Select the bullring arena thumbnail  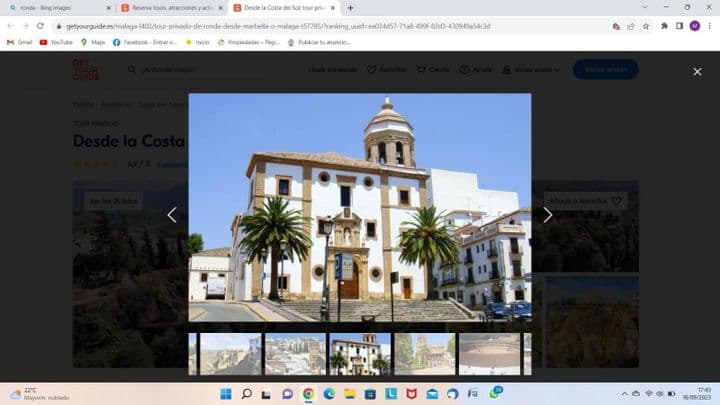[x=489, y=354]
